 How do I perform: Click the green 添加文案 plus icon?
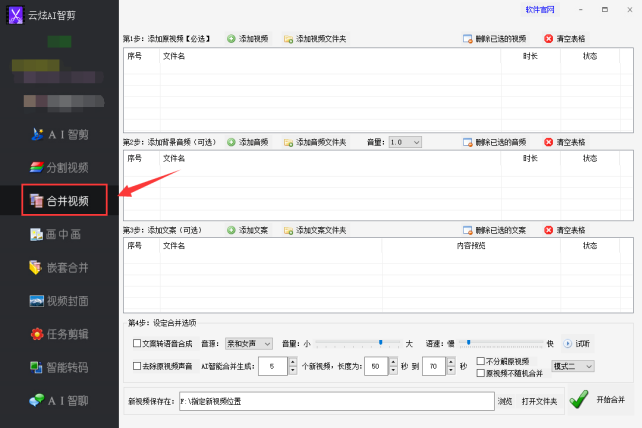tap(231, 230)
